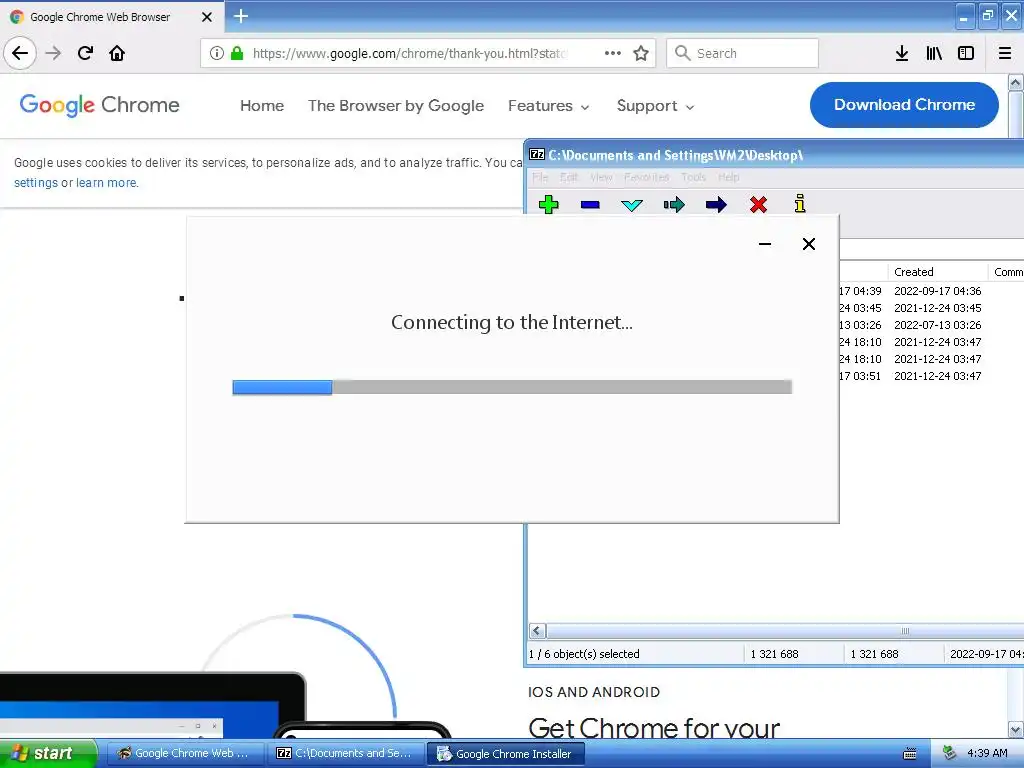Click the browser forward arrow
This screenshot has width=1024, height=768.
(x=54, y=53)
